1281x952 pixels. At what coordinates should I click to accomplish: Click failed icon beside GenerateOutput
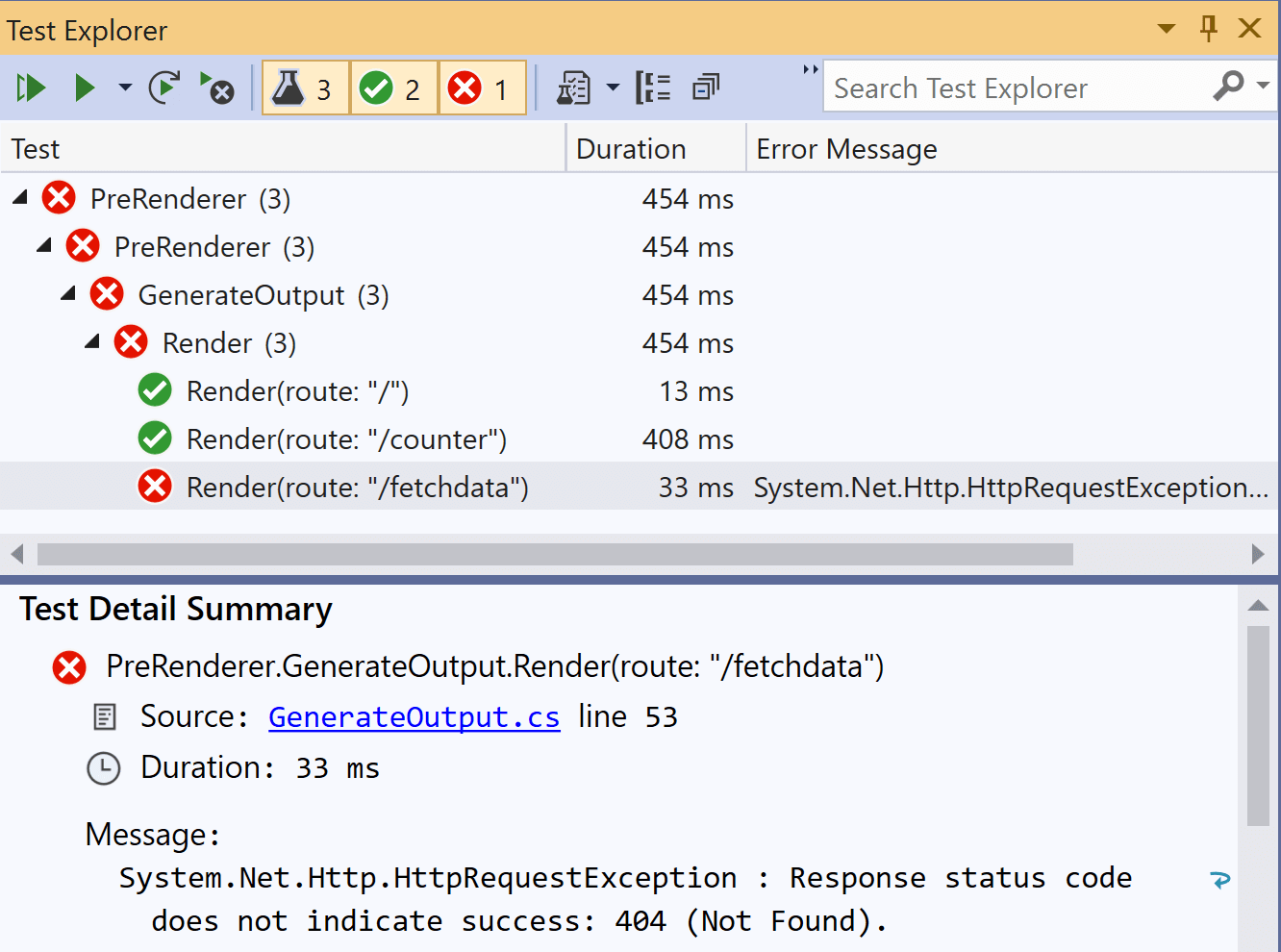point(107,294)
